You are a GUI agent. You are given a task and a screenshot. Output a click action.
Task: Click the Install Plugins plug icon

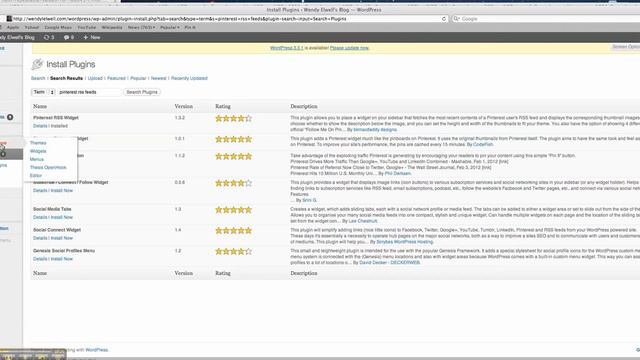click(x=37, y=64)
